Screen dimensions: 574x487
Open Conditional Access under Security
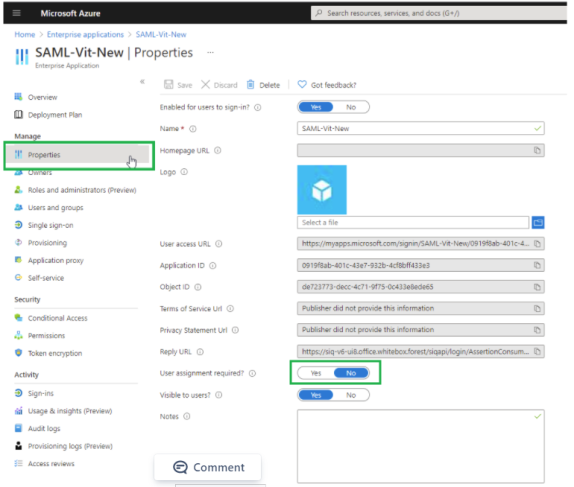pos(51,318)
